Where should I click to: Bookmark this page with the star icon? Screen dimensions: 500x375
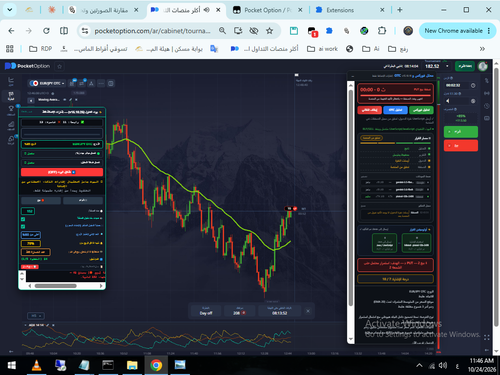click(269, 31)
